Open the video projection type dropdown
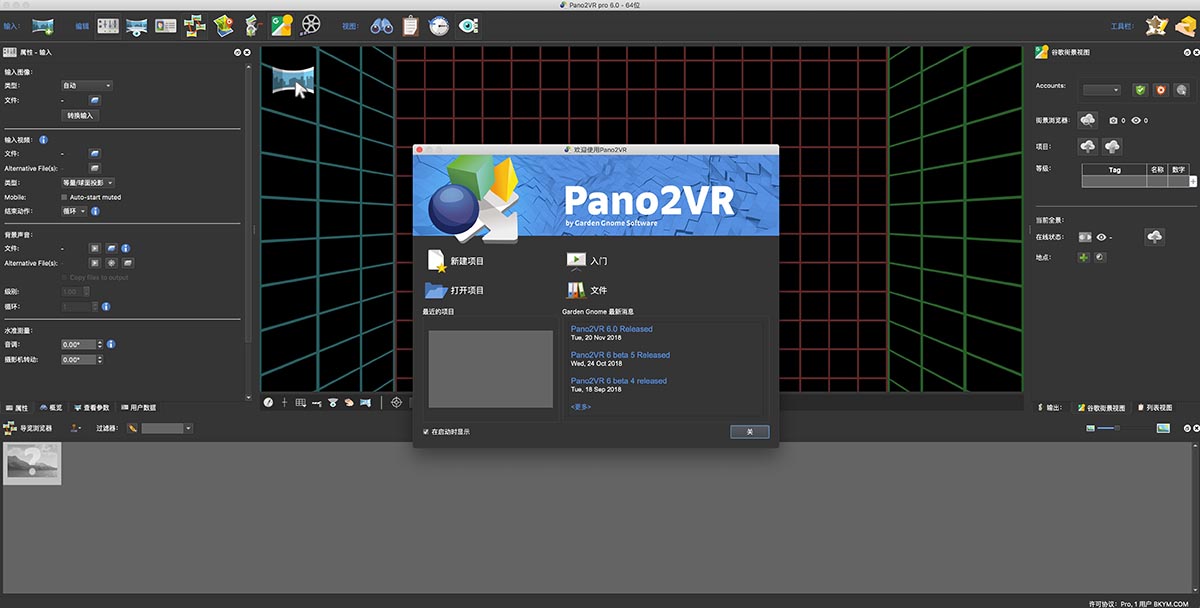1200x608 pixels. coord(88,183)
